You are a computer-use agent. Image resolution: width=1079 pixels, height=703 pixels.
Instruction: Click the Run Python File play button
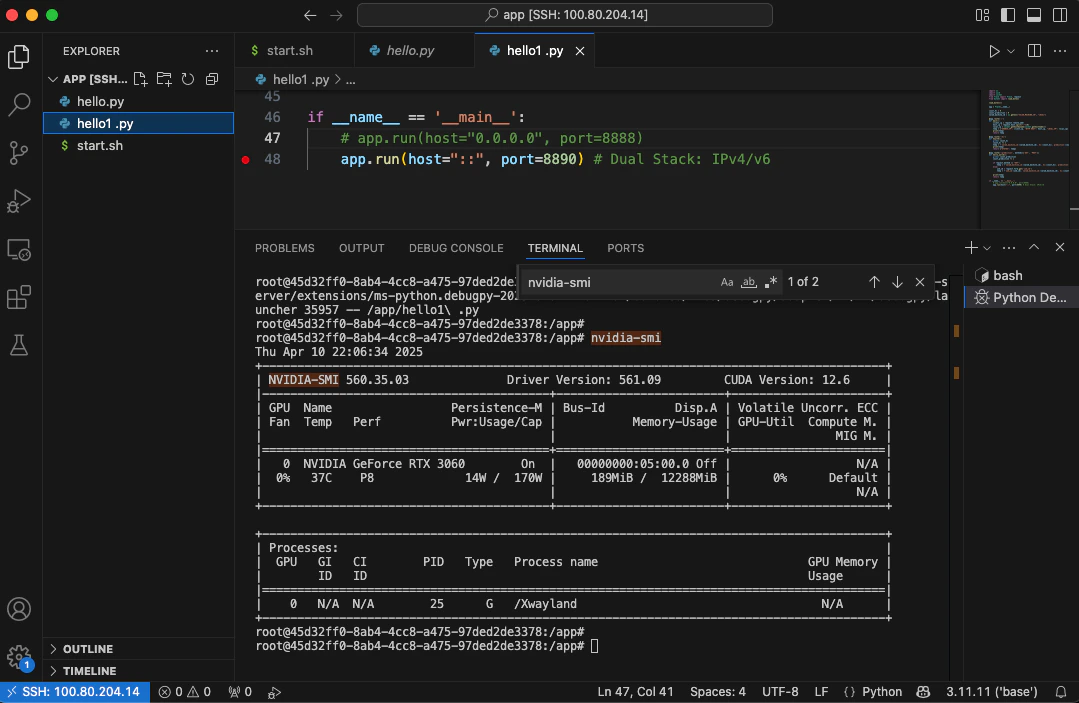[x=993, y=51]
